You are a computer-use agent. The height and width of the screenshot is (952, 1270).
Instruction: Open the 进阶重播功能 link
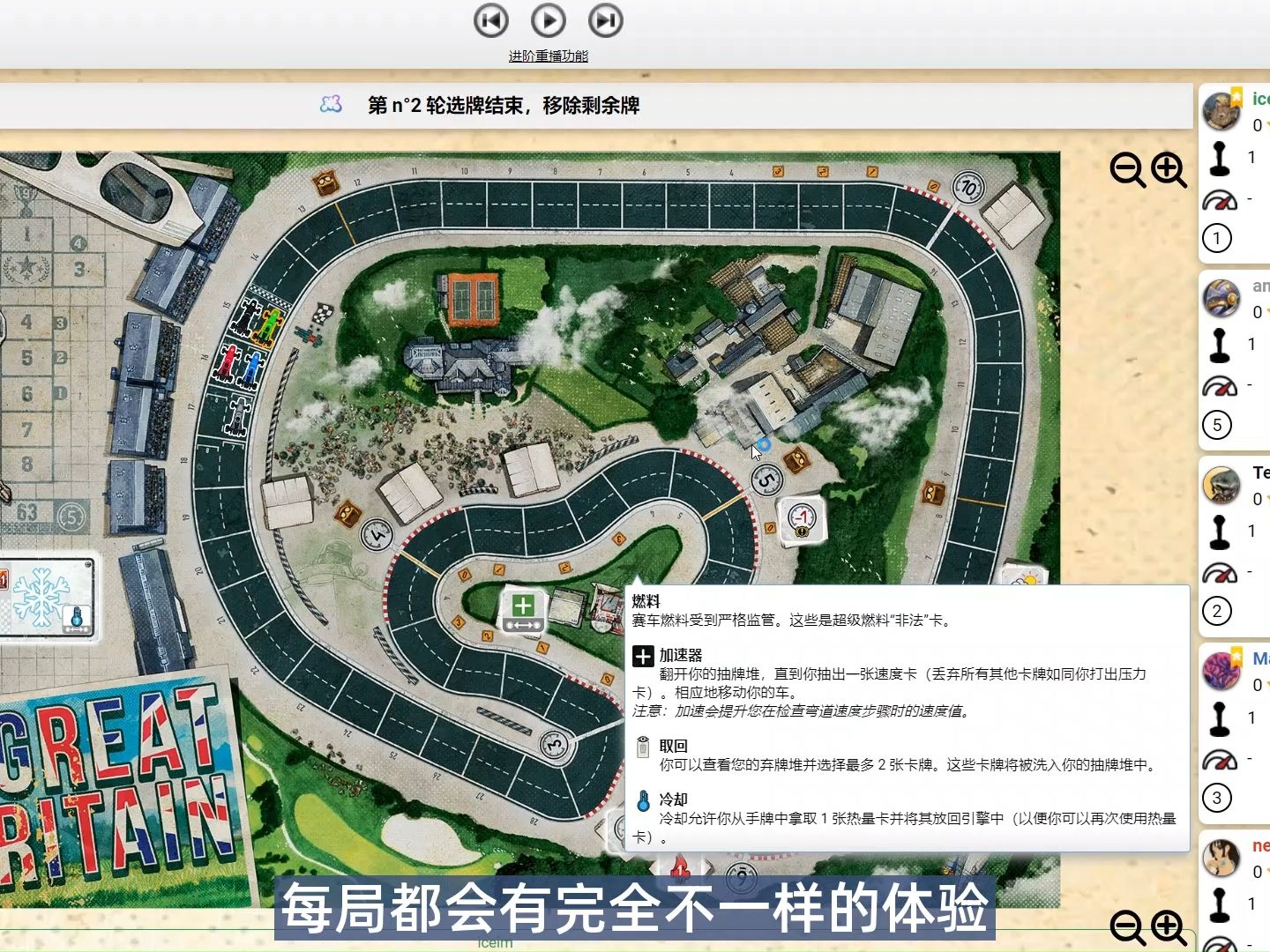coord(549,56)
